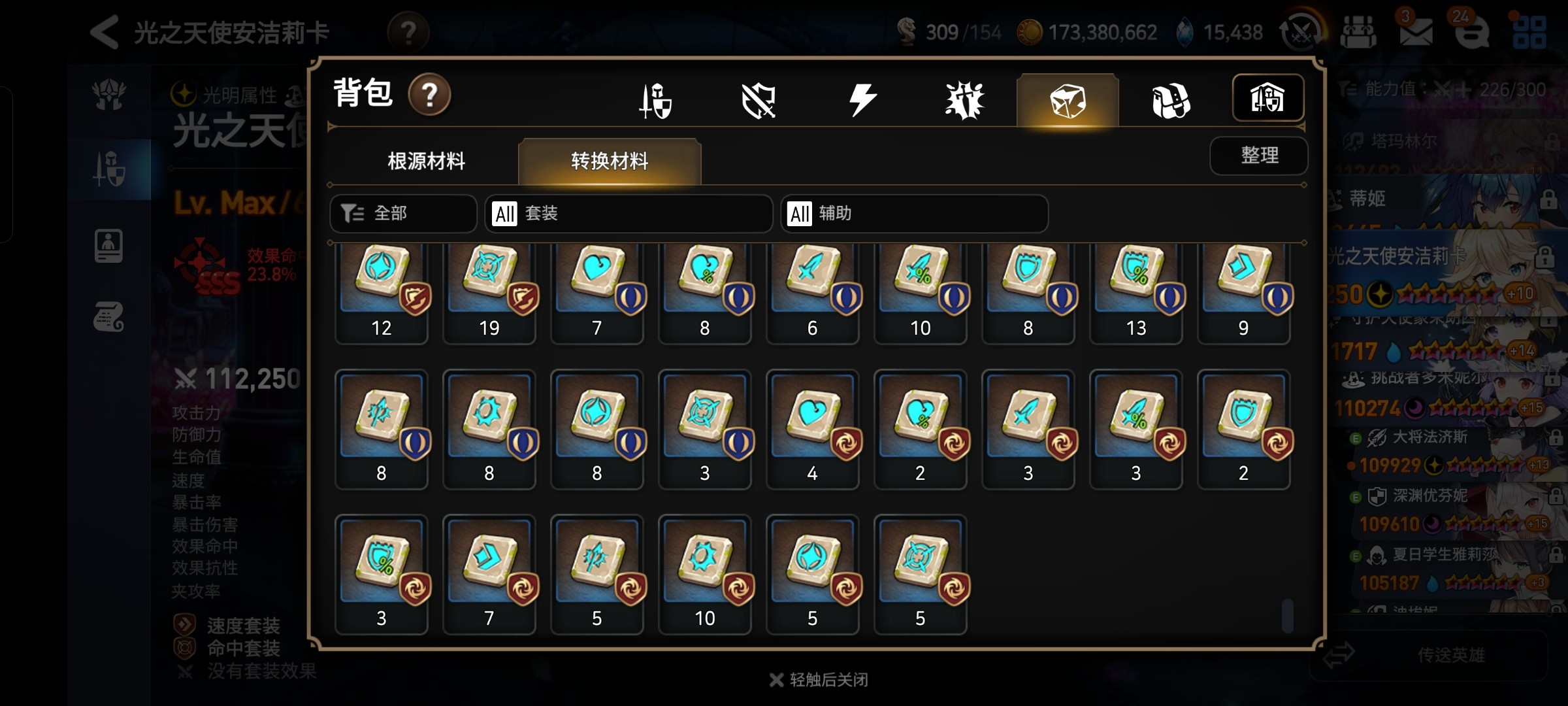Go back using the arrow beside 光之天使安洁莉卡
Image resolution: width=1568 pixels, height=706 pixels.
[105, 31]
